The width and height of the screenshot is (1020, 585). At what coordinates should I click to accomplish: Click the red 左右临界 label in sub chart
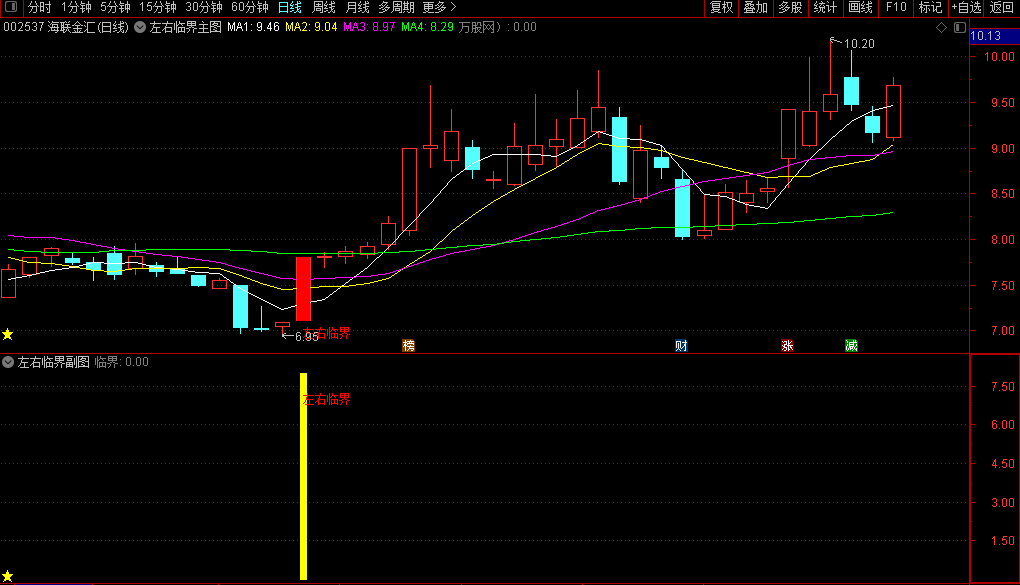(327, 400)
